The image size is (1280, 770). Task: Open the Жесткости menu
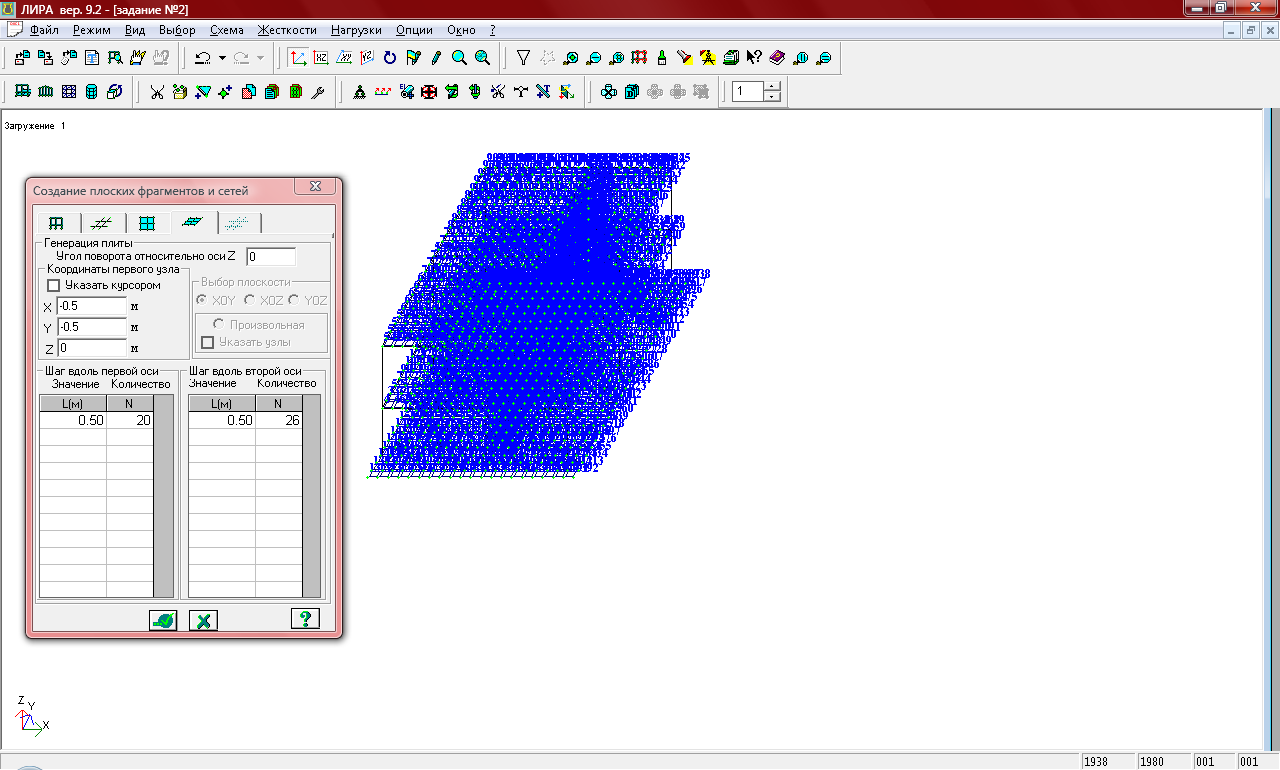pyautogui.click(x=287, y=30)
